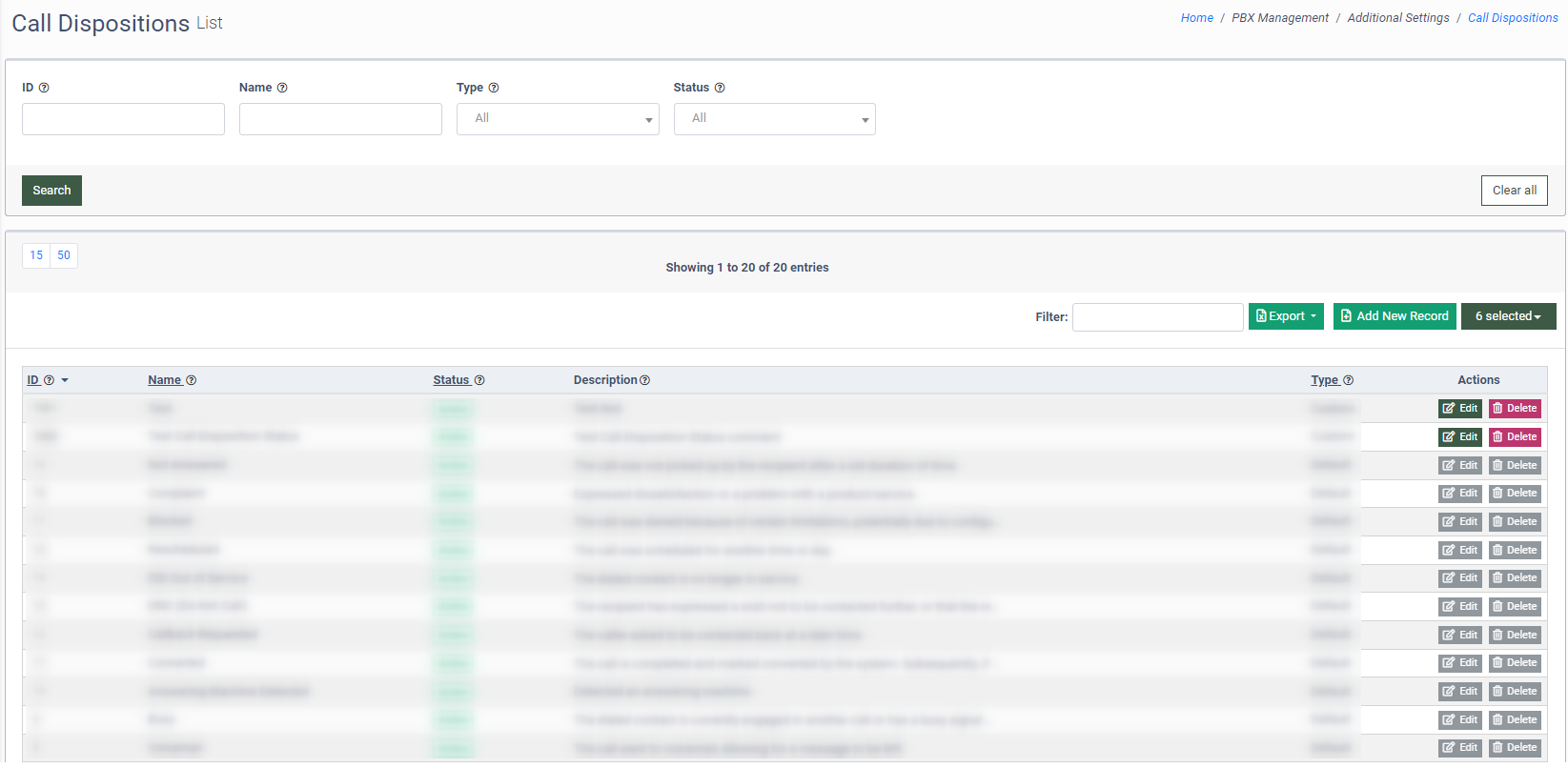Open the Type filter dropdown
Screen dimensions: 1568x768
pos(558,119)
